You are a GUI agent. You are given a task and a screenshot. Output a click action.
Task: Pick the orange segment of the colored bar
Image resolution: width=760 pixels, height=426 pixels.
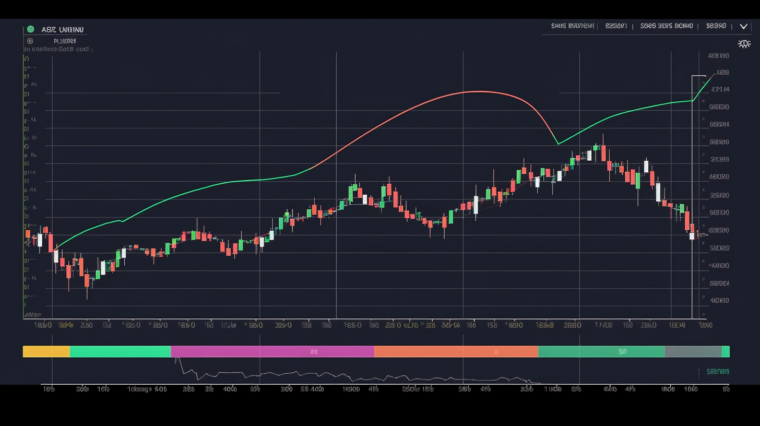[x=455, y=352]
